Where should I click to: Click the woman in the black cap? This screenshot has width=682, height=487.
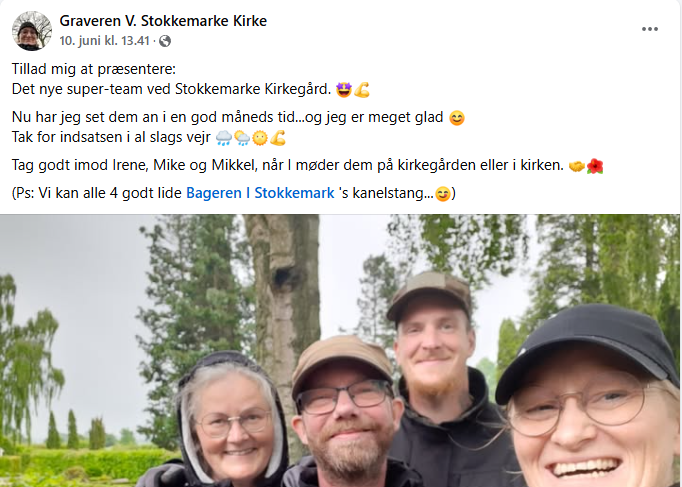pos(589,400)
